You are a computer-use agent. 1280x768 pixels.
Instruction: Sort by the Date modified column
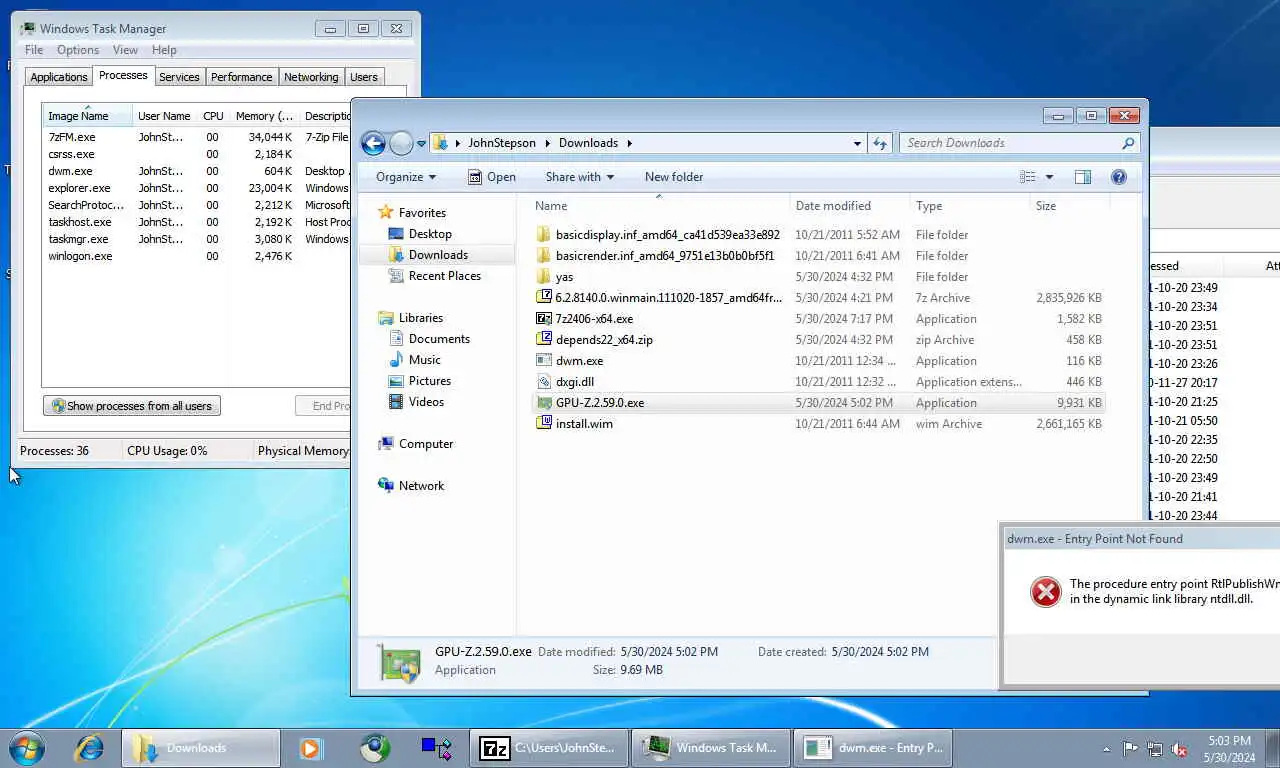point(849,206)
